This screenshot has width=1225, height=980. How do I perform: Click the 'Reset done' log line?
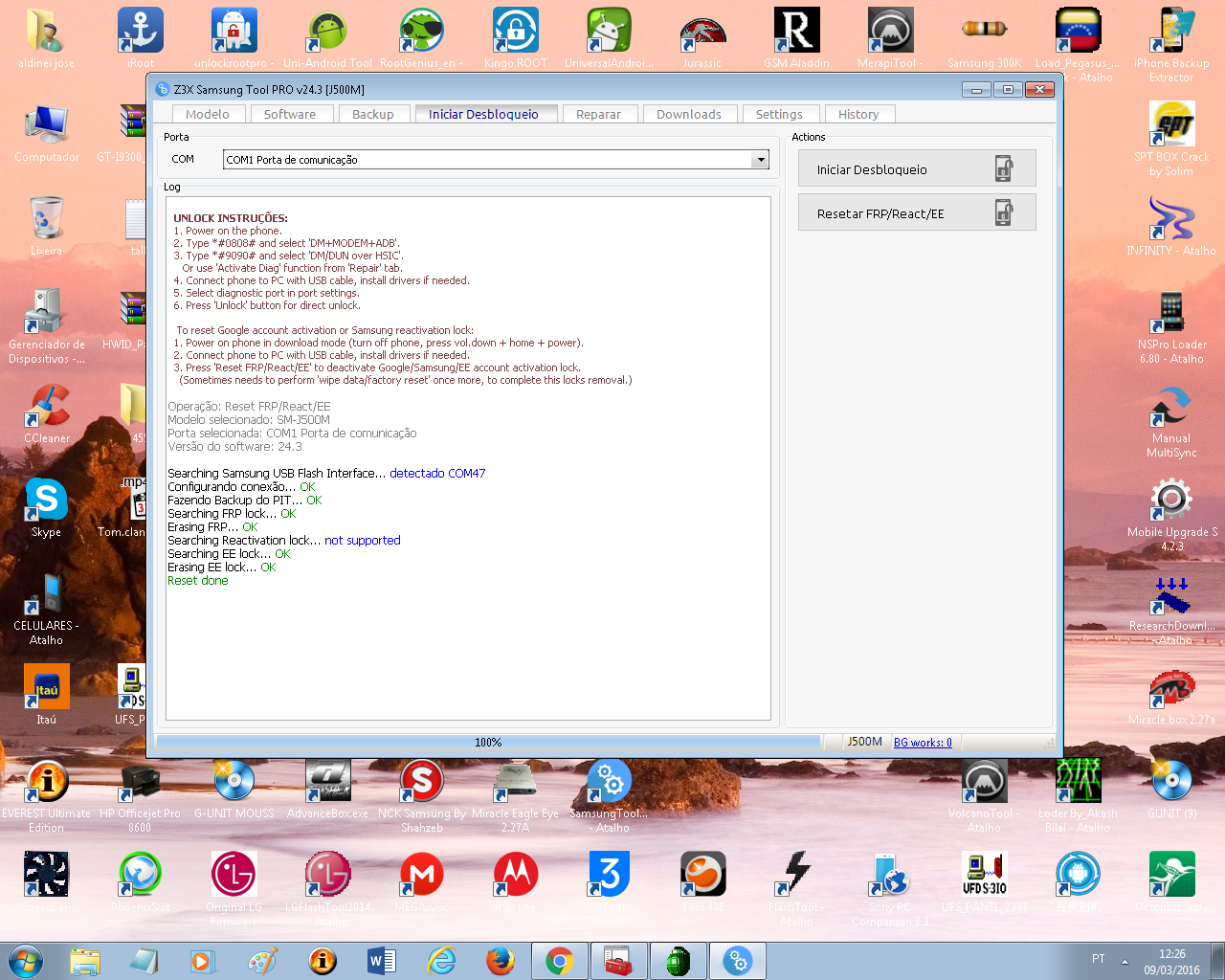(198, 581)
